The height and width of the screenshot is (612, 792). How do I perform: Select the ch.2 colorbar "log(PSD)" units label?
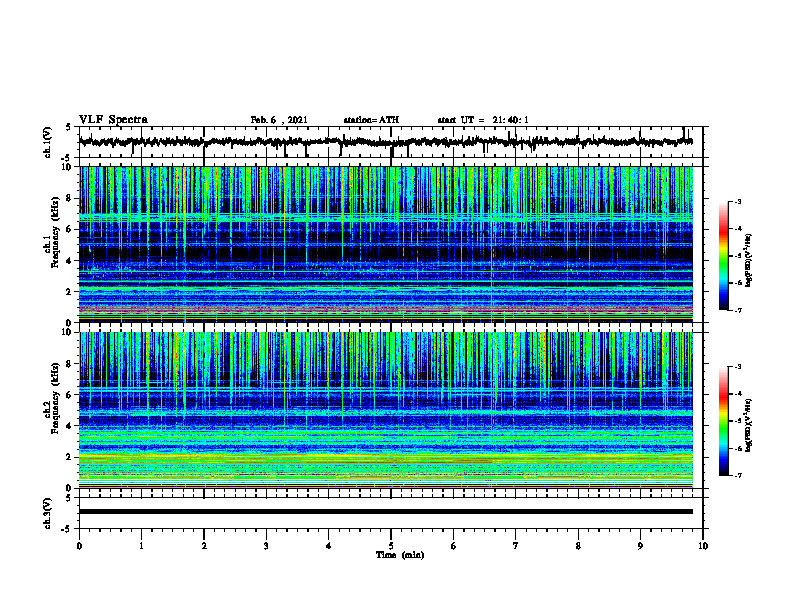pos(749,426)
